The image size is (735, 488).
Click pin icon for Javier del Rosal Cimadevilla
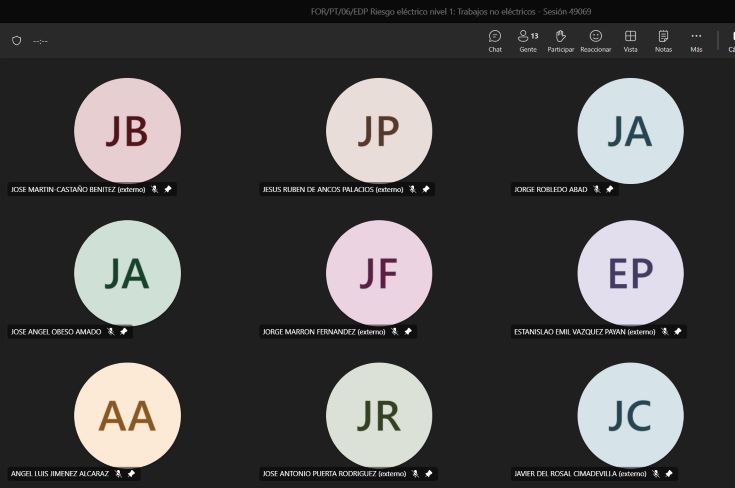(x=669, y=473)
